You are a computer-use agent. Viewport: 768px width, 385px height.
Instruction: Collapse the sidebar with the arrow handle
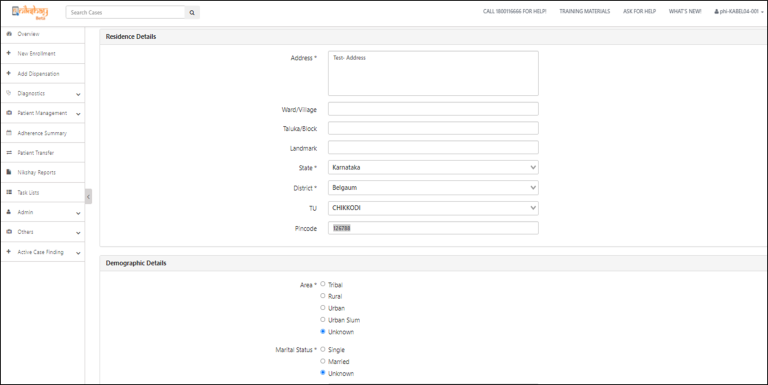click(88, 196)
